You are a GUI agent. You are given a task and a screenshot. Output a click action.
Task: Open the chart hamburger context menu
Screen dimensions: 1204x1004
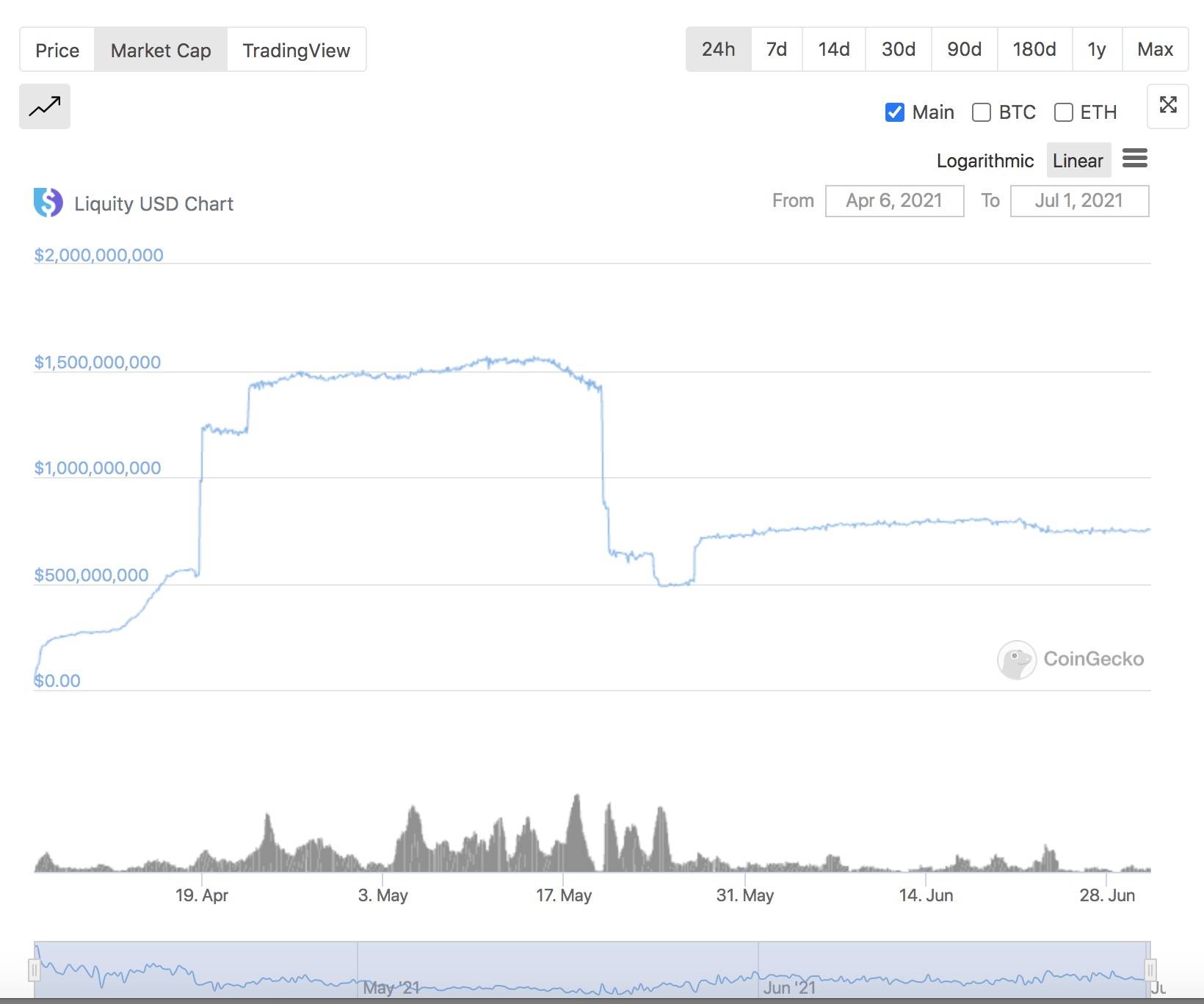1134,159
